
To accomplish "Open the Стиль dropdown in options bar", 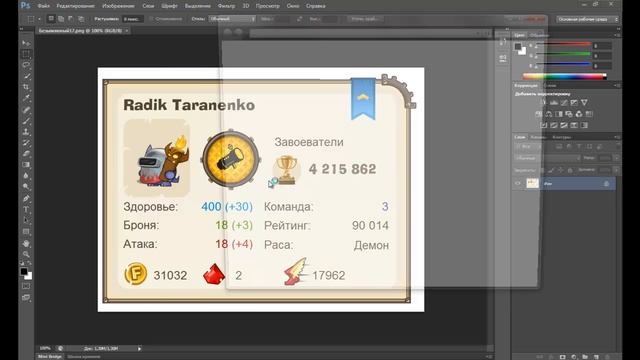I will click(232, 19).
